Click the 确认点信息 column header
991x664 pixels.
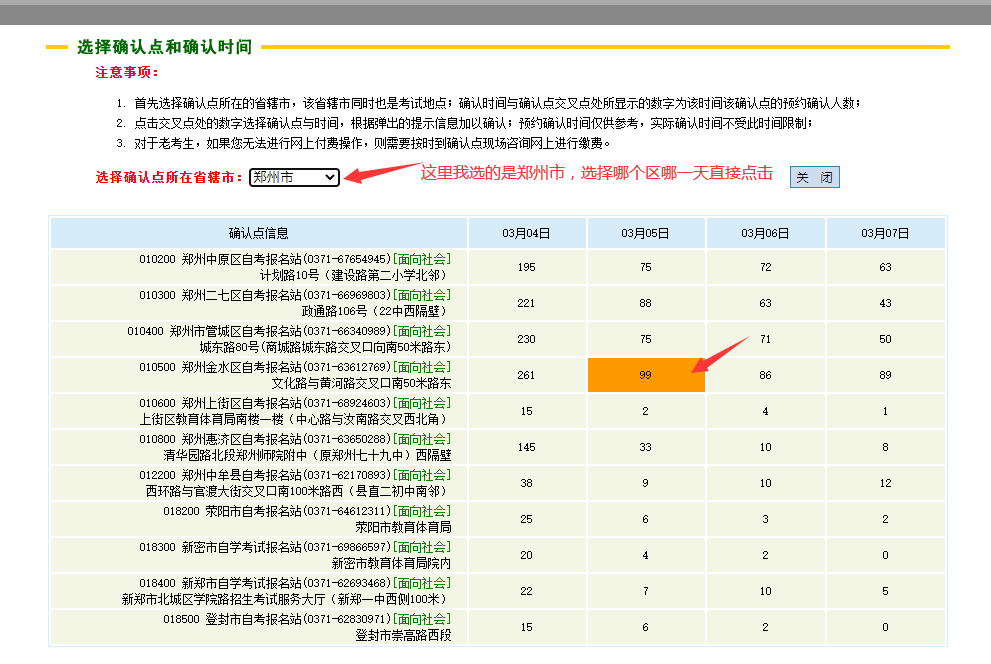258,233
